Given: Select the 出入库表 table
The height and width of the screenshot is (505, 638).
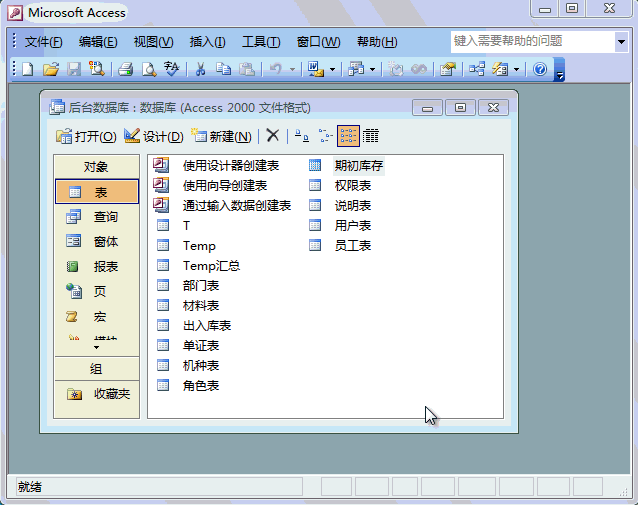Looking at the screenshot, I should (x=194, y=325).
